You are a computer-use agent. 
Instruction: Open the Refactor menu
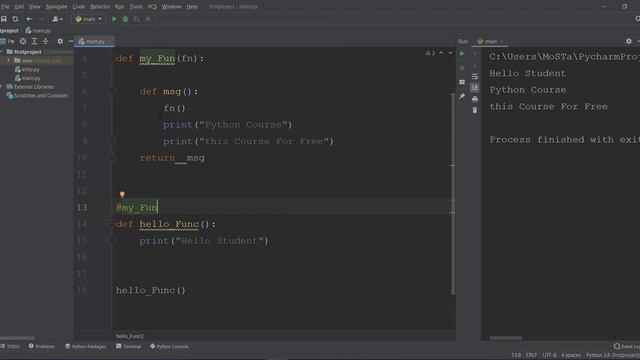(x=100, y=7)
